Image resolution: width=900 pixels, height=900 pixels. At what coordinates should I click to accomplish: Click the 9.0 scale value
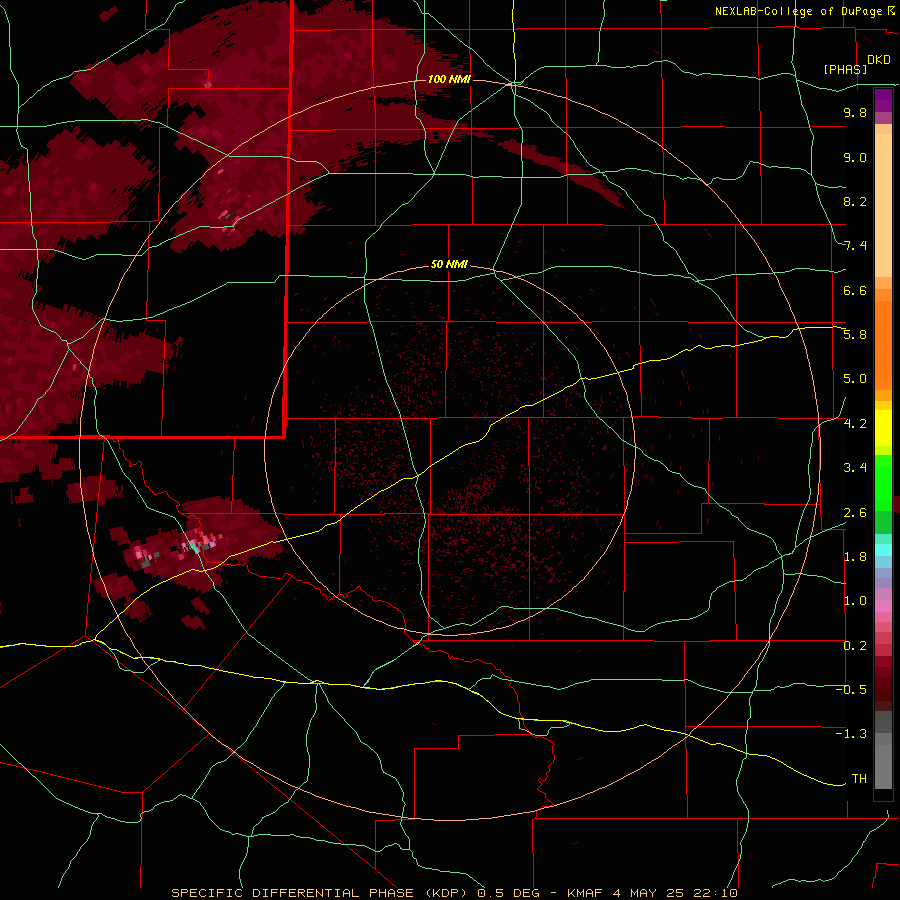pyautogui.click(x=855, y=157)
